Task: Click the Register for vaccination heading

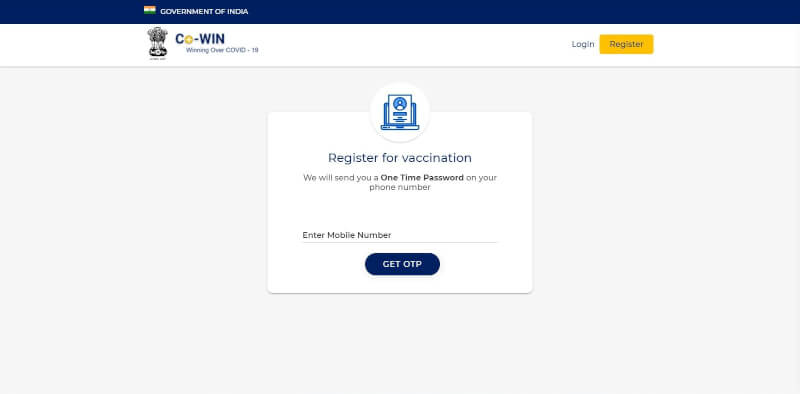Action: (x=400, y=158)
